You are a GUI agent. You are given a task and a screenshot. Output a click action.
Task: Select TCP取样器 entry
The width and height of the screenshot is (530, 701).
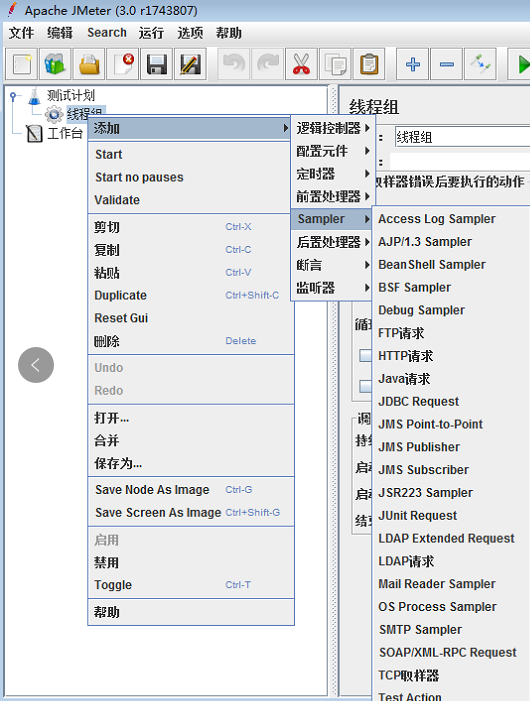click(x=451, y=675)
